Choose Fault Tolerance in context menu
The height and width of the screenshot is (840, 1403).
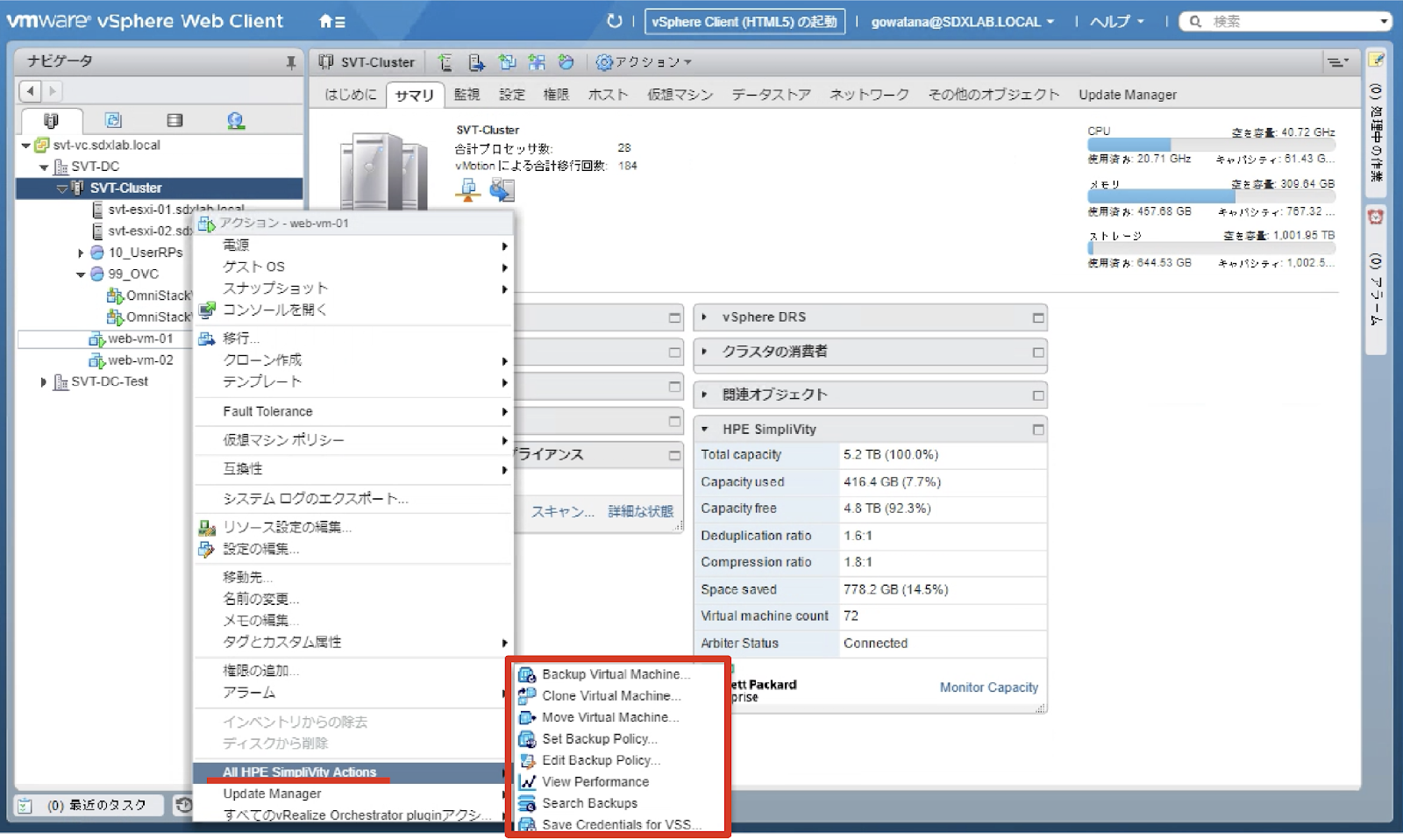point(353,411)
